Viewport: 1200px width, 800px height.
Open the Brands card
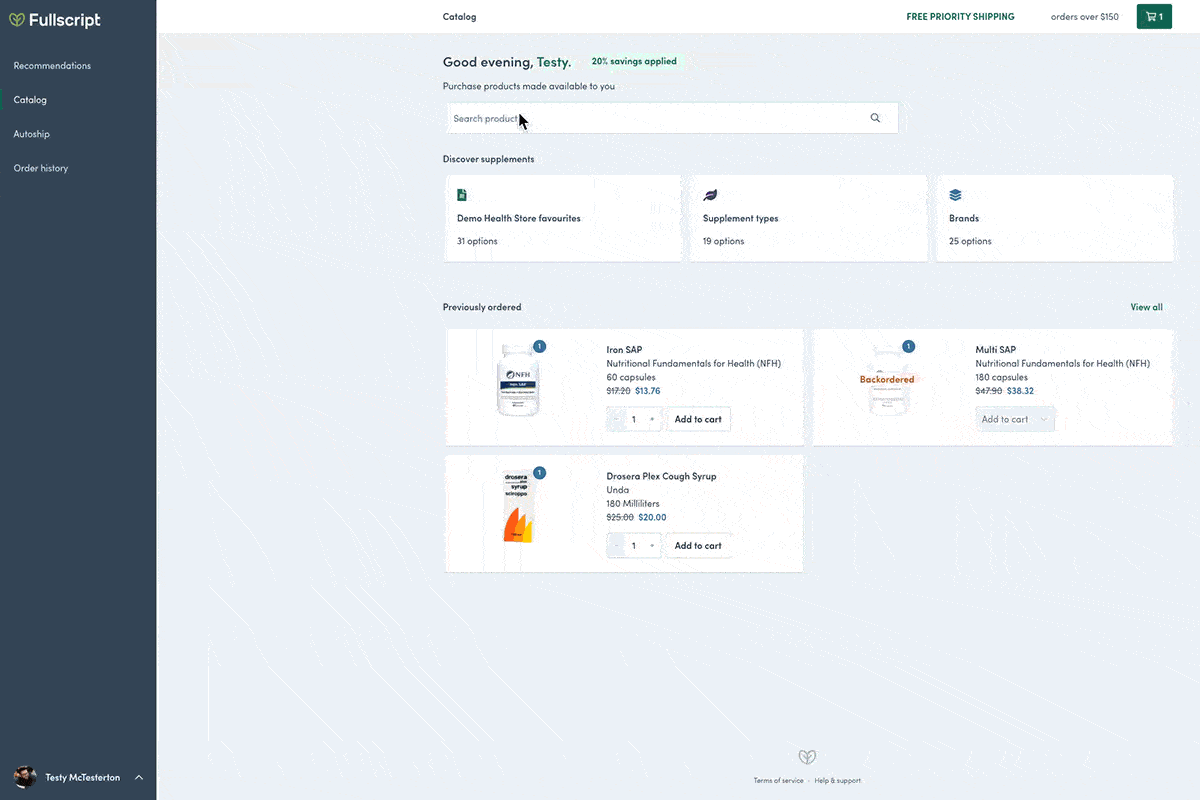click(x=1054, y=218)
